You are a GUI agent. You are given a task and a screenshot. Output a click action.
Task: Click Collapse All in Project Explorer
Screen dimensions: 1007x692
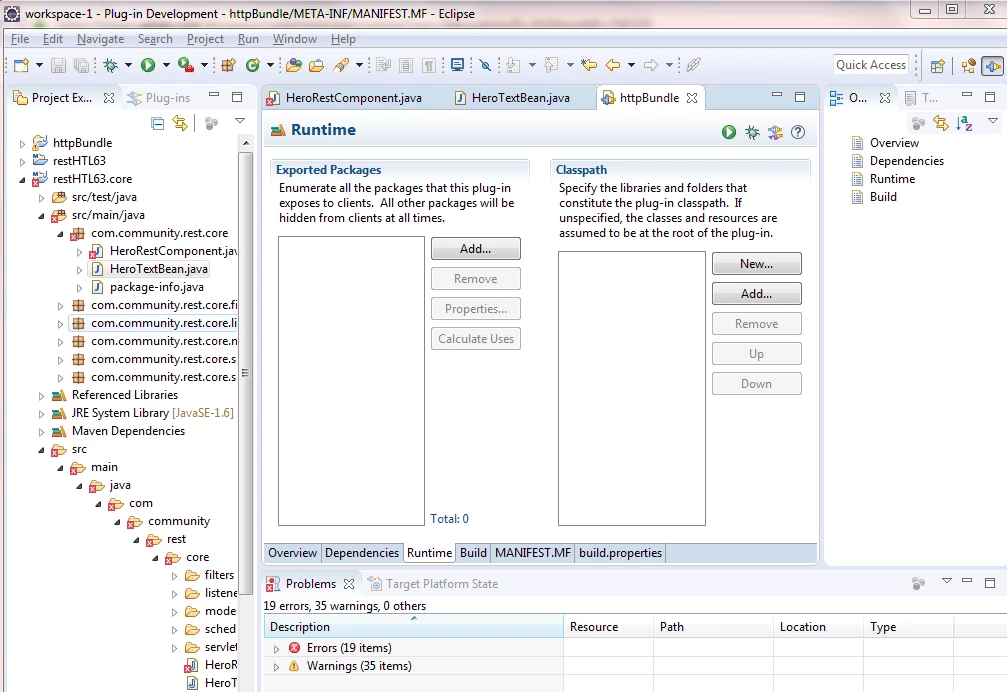click(x=157, y=123)
